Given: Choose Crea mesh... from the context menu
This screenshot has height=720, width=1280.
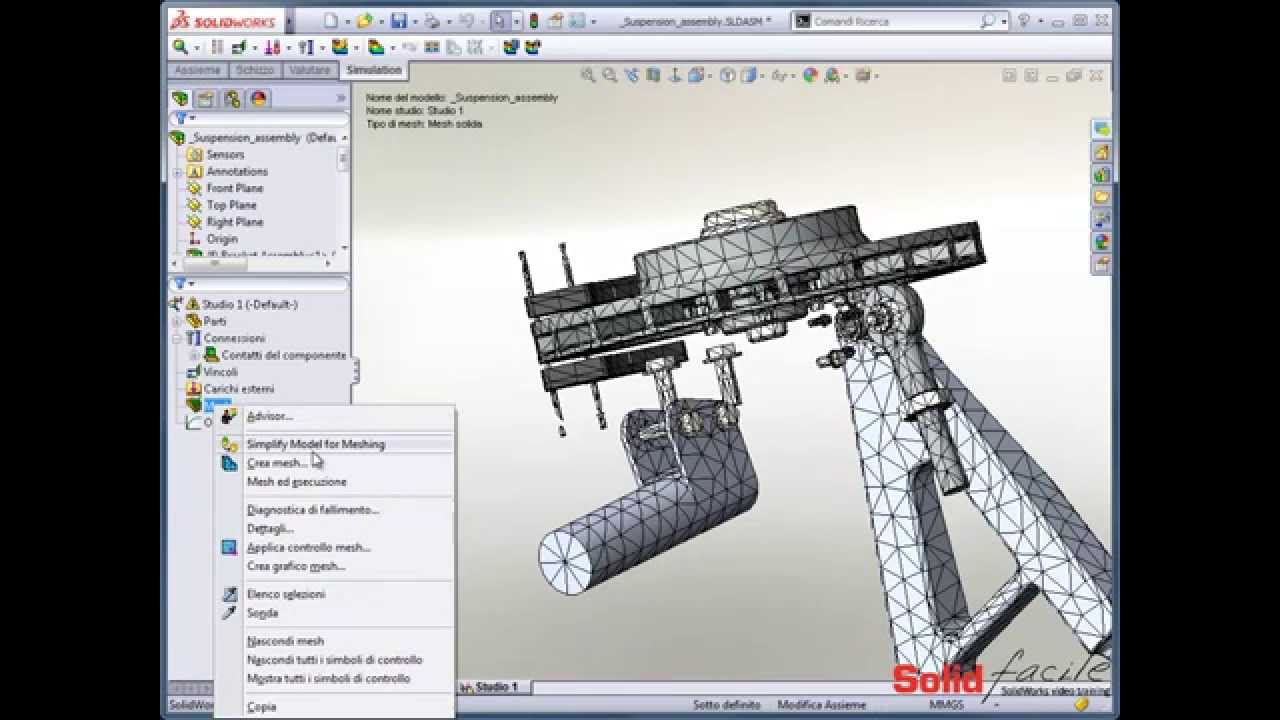Looking at the screenshot, I should coord(277,463).
